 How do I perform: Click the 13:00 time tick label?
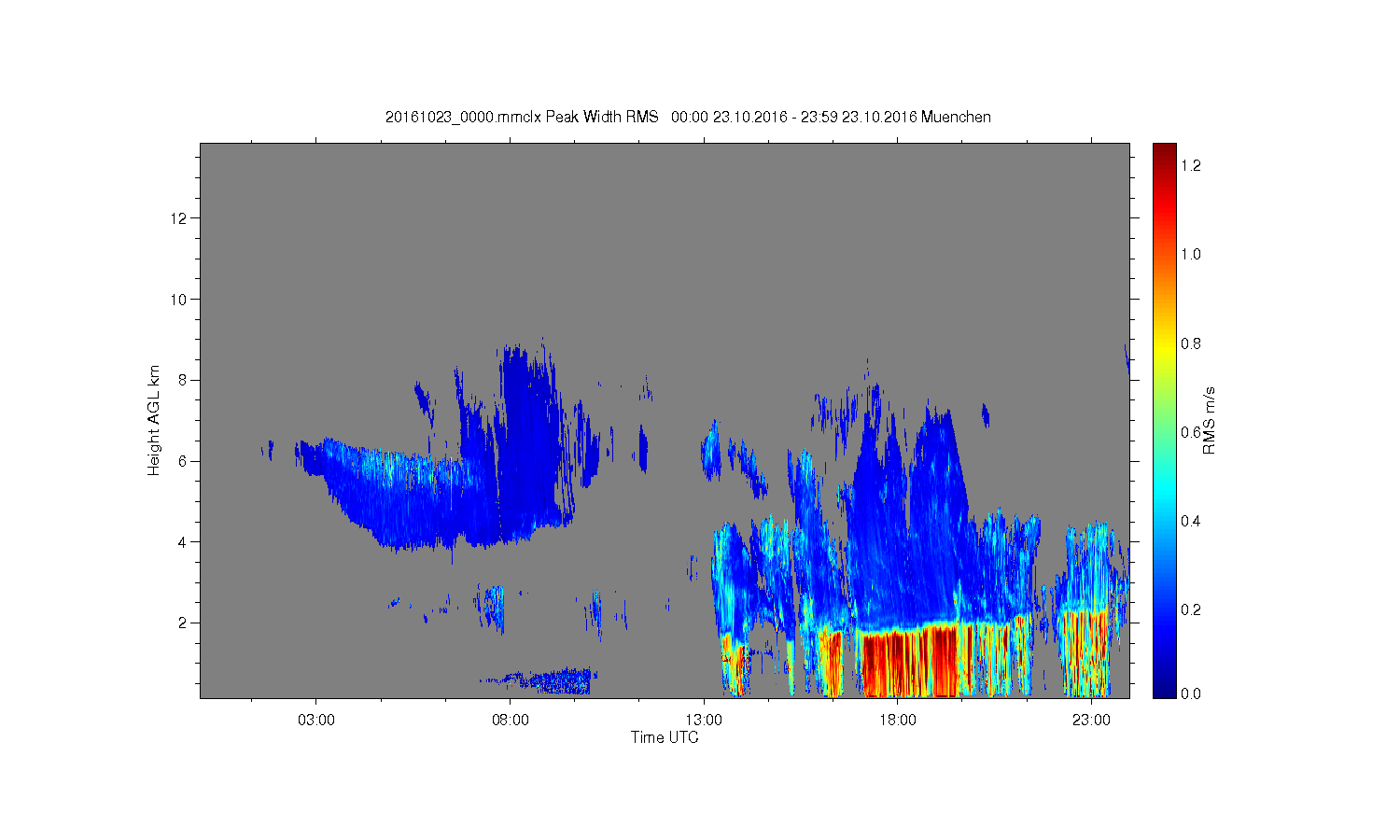[x=704, y=721]
